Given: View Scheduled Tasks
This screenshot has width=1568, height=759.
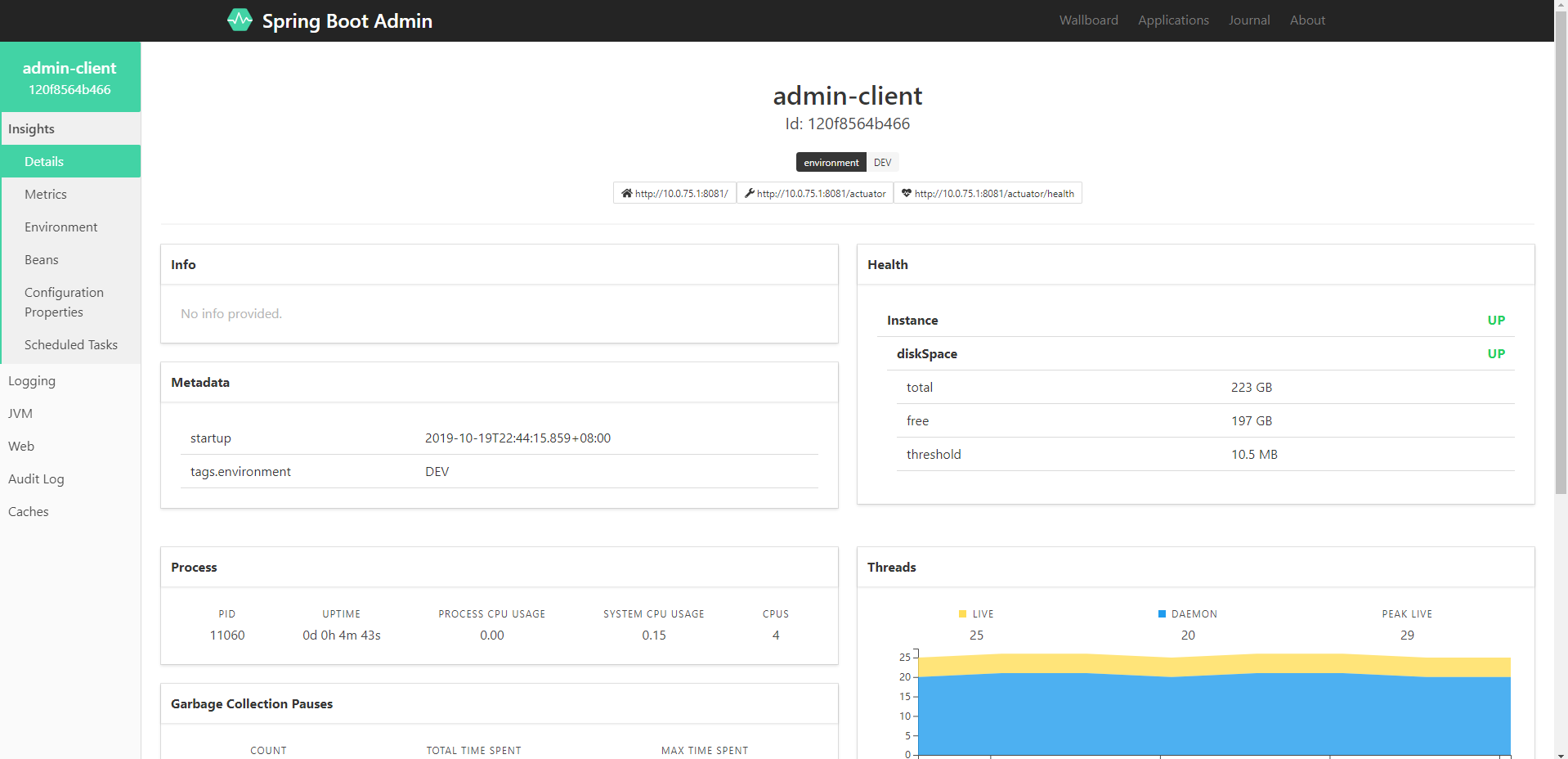Looking at the screenshot, I should (70, 344).
